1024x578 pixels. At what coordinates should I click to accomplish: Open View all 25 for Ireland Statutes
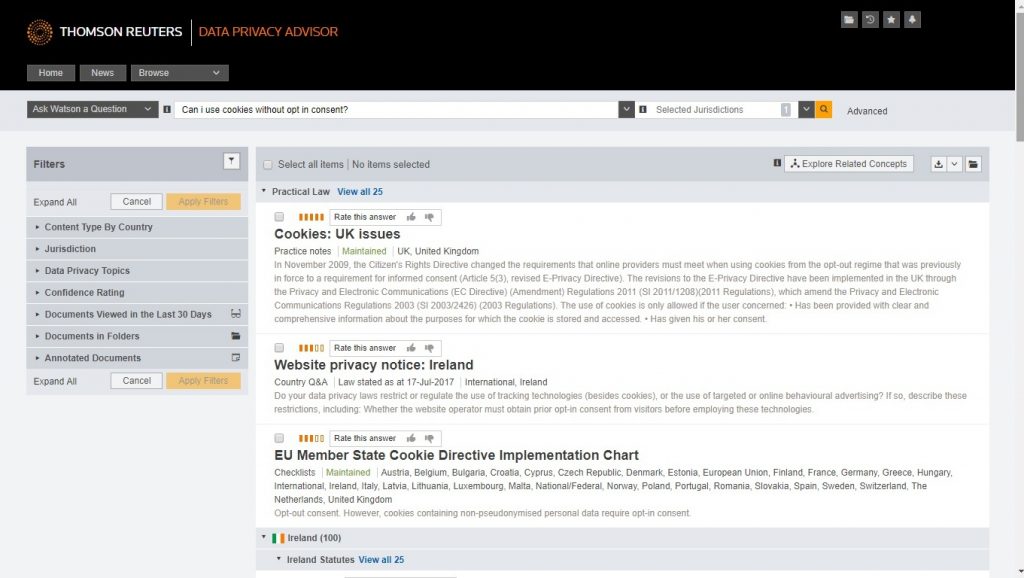pyautogui.click(x=381, y=560)
